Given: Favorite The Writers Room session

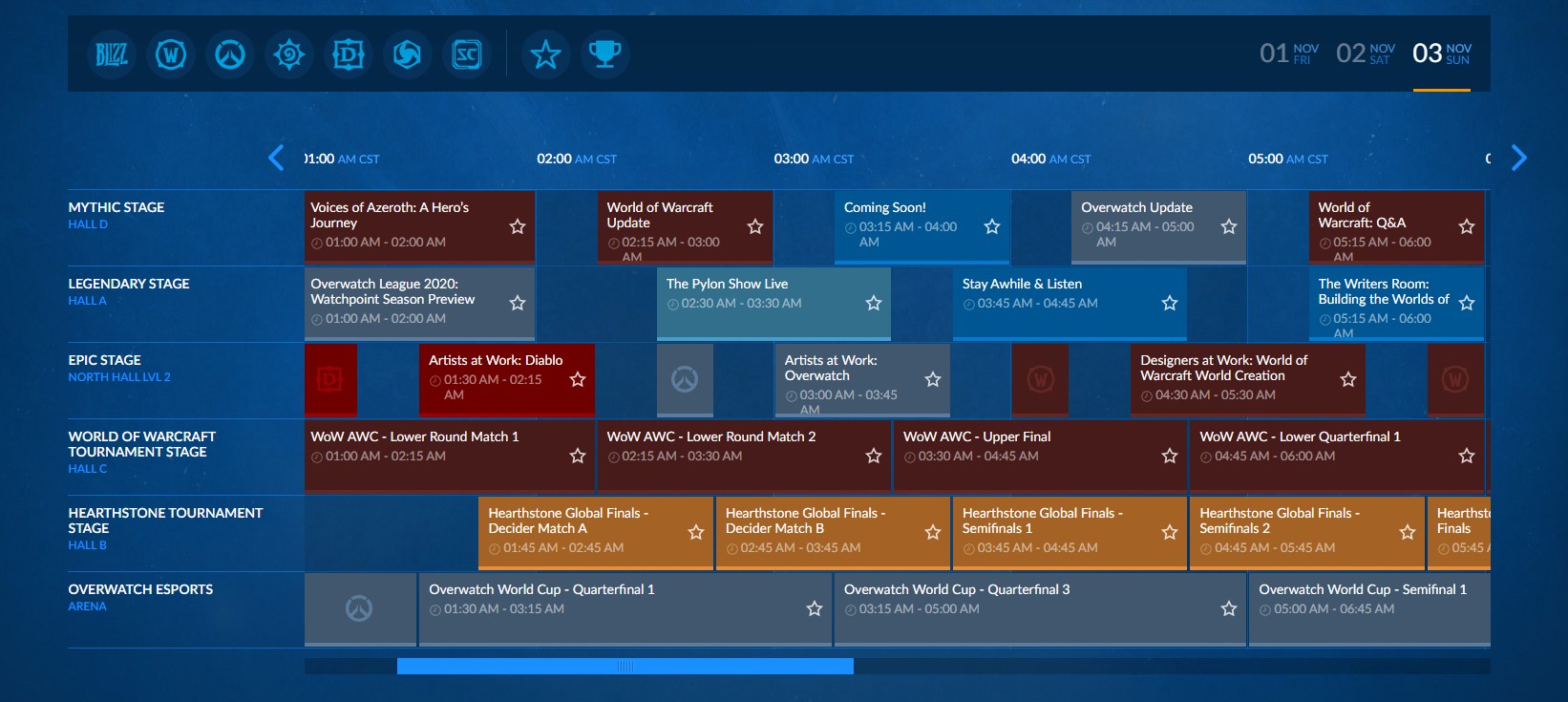Looking at the screenshot, I should 1467,304.
